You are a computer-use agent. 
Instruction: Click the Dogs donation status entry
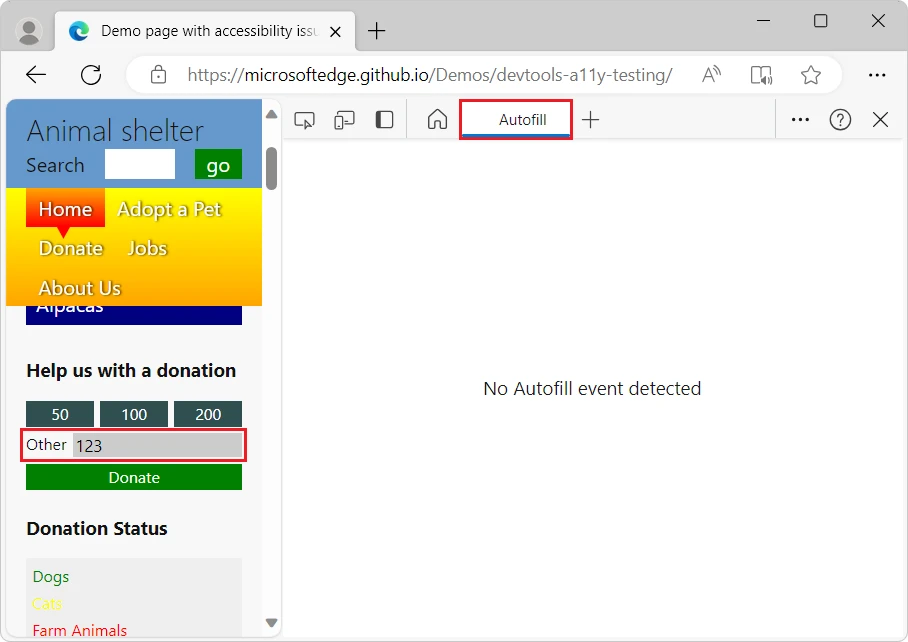coord(51,577)
